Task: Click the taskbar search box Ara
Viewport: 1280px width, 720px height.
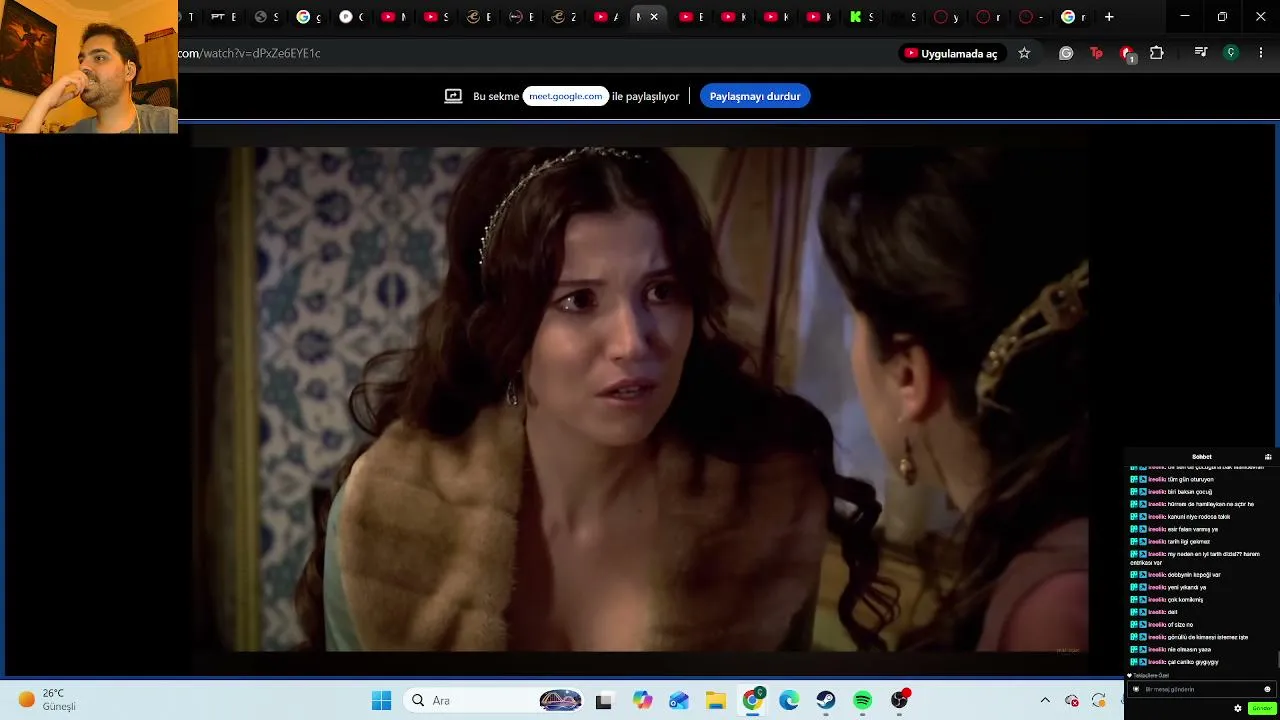Action: [494, 701]
